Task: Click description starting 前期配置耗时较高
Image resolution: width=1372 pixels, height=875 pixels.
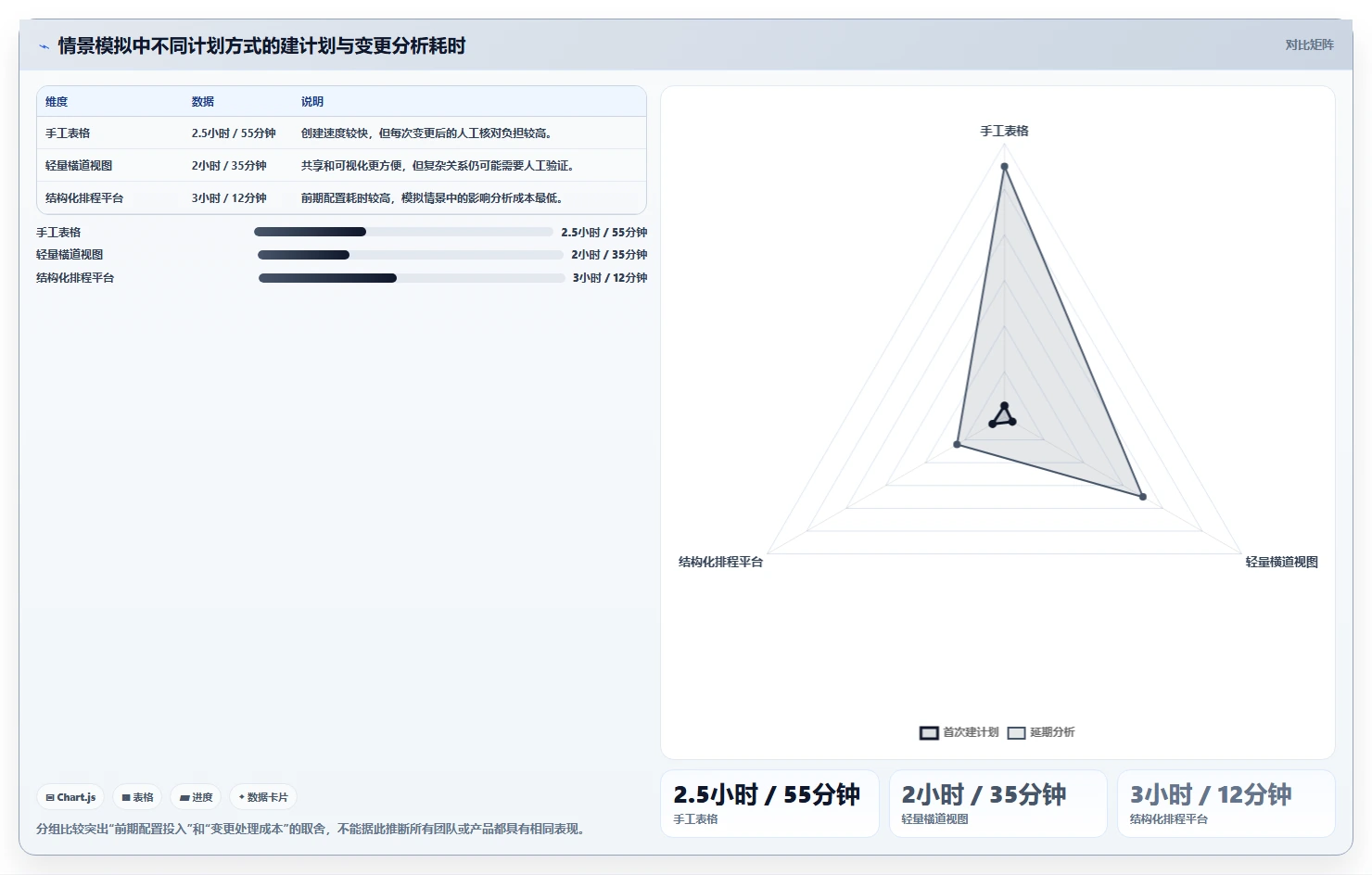Action: [432, 198]
